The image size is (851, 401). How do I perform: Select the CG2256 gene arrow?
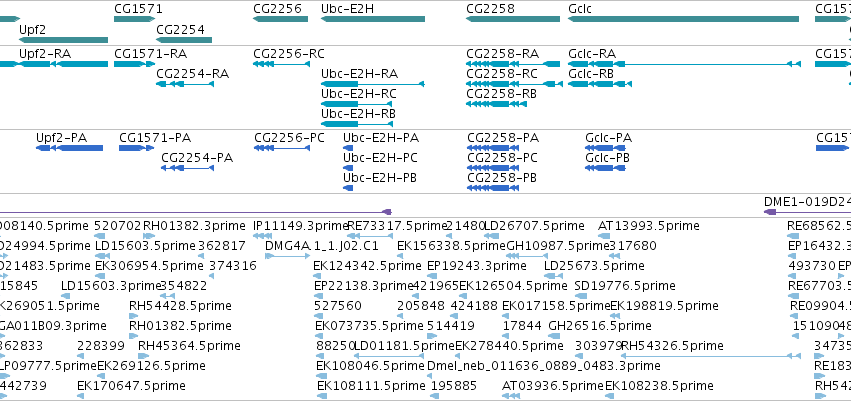click(280, 19)
